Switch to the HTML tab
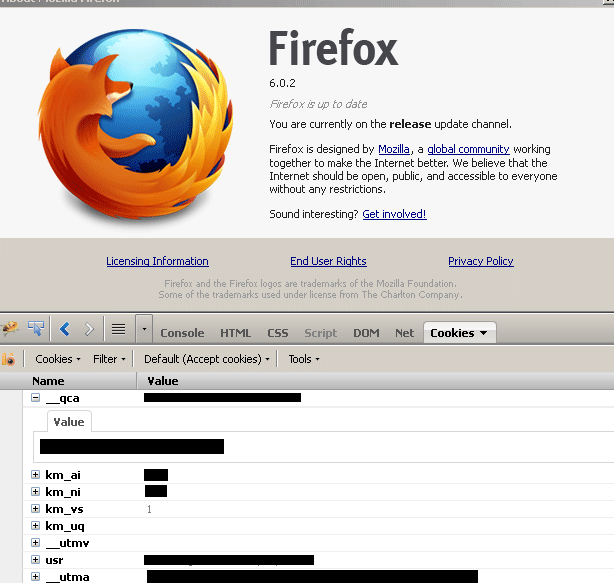Image resolution: width=614 pixels, height=583 pixels. [x=235, y=333]
